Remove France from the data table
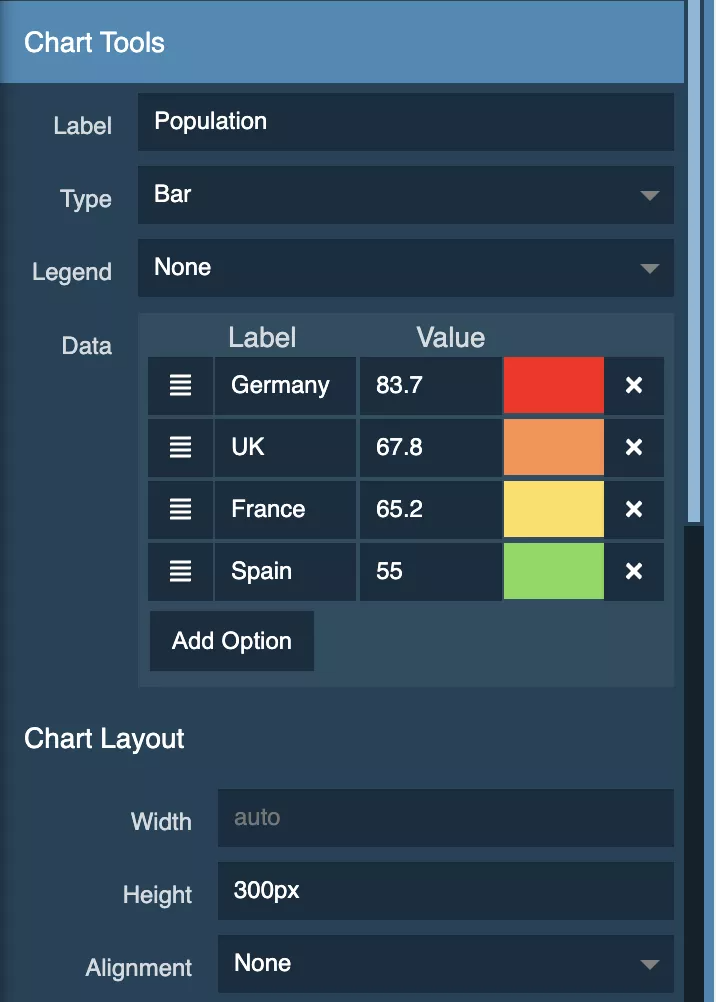The height and width of the screenshot is (1002, 716). pos(635,509)
